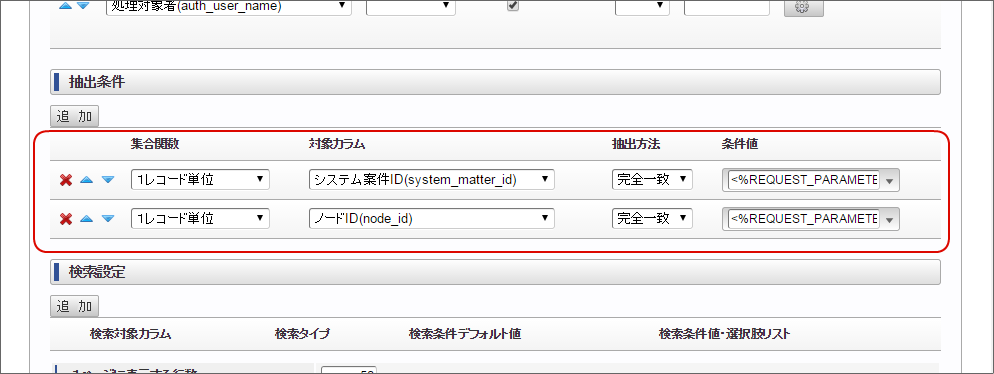This screenshot has height=374, width=994.
Task: Click the 抽出方法 column header
Action: [x=636, y=144]
